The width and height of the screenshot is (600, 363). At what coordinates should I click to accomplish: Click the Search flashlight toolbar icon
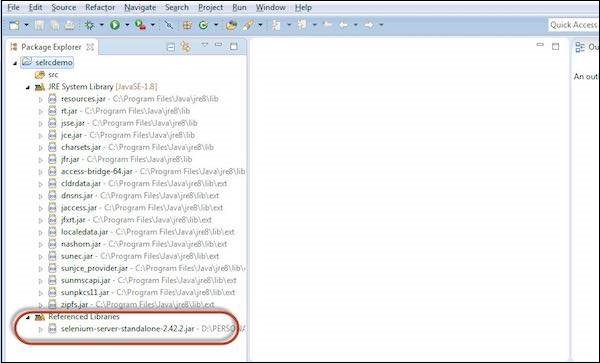click(248, 25)
